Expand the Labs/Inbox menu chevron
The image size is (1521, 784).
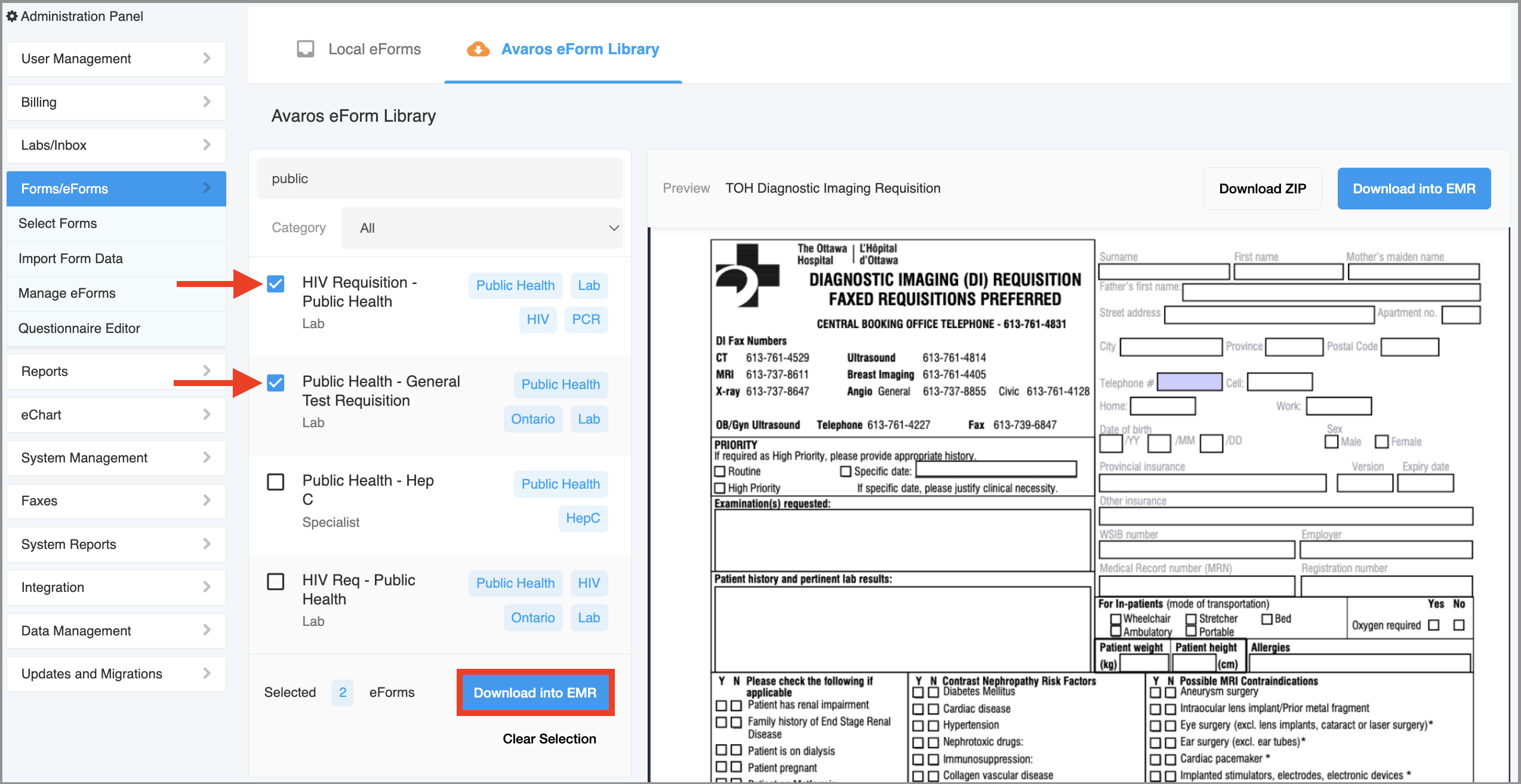(x=207, y=144)
